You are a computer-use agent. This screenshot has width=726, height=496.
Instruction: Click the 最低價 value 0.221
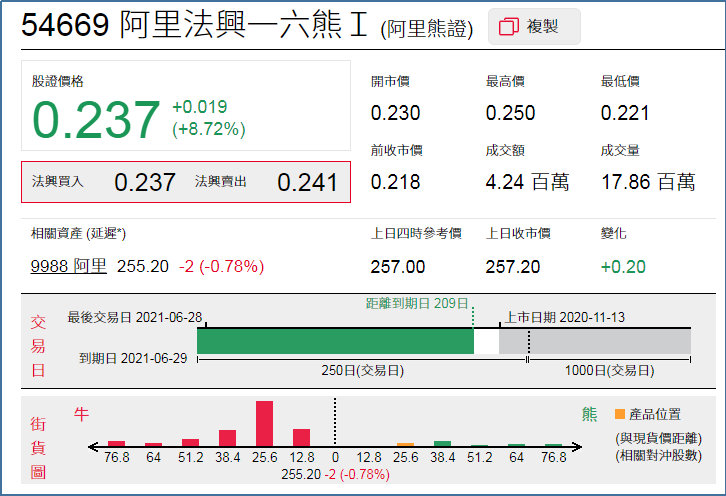pyautogui.click(x=625, y=113)
